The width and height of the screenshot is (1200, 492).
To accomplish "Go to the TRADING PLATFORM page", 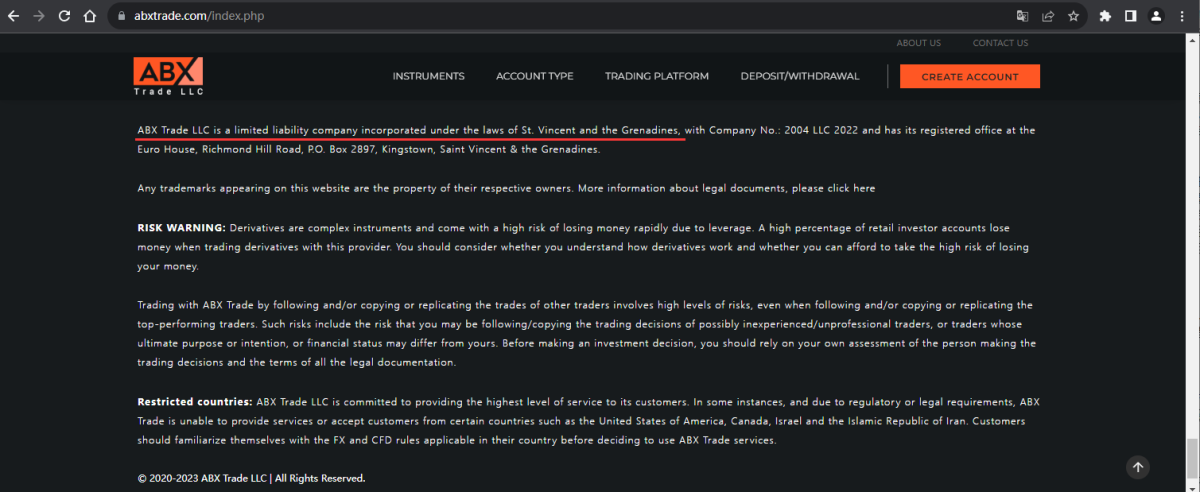I will click(x=656, y=77).
